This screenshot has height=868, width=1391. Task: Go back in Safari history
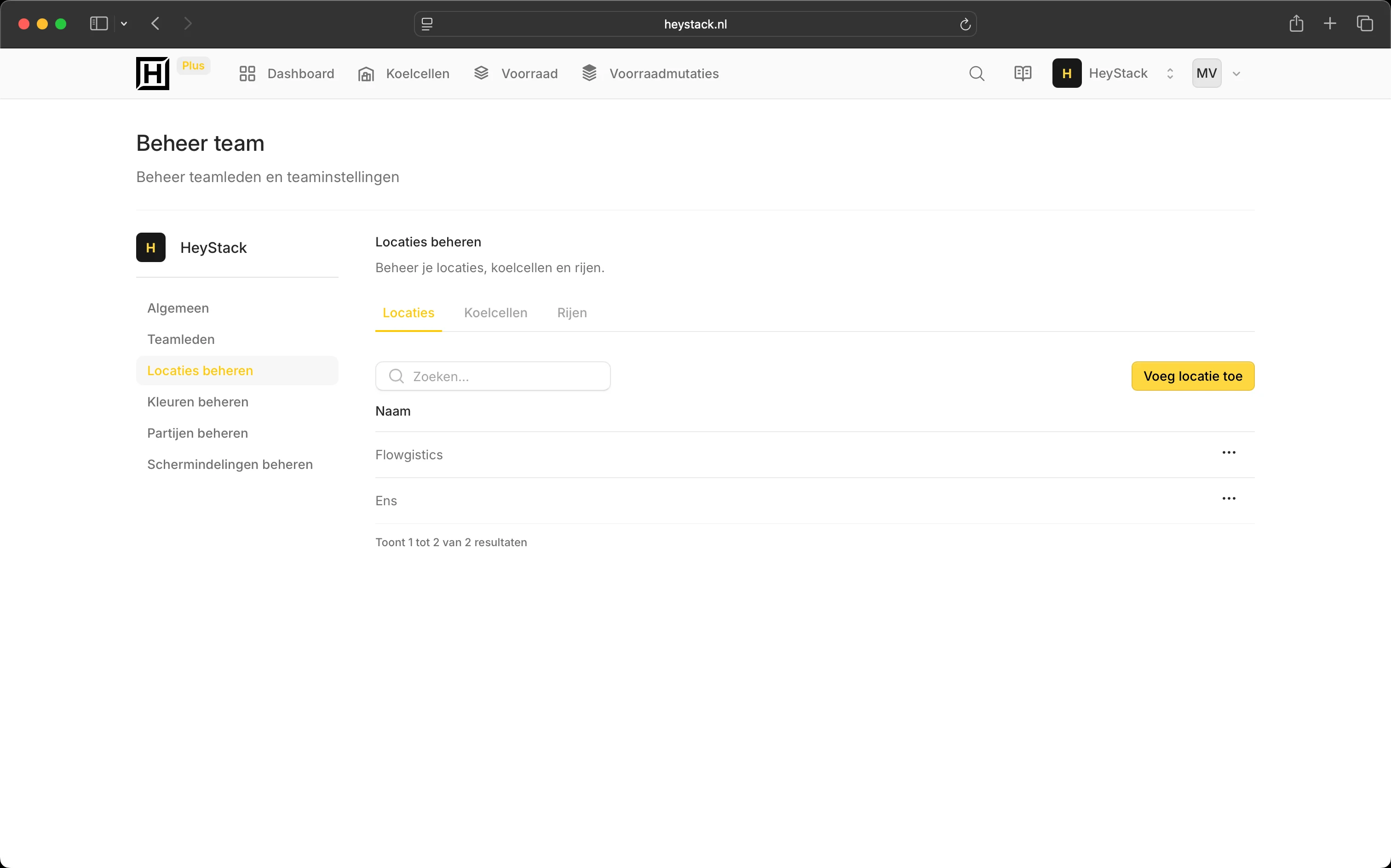point(155,23)
